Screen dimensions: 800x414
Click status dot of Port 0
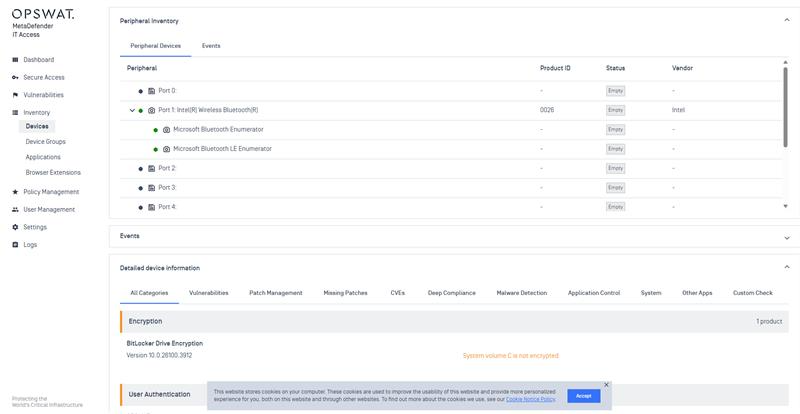(x=141, y=91)
